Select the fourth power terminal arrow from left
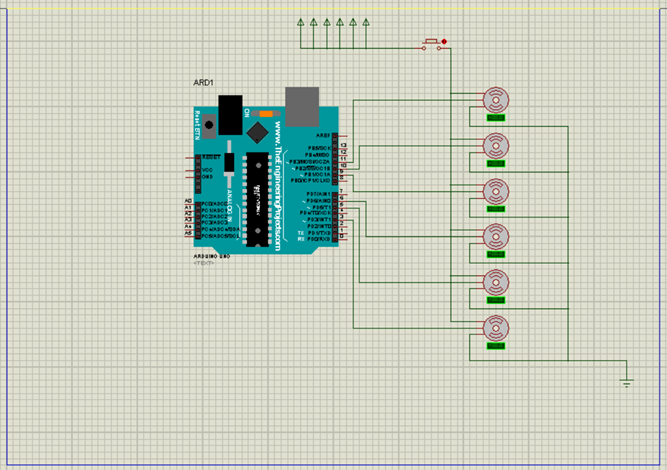The height and width of the screenshot is (470, 667). pyautogui.click(x=340, y=22)
